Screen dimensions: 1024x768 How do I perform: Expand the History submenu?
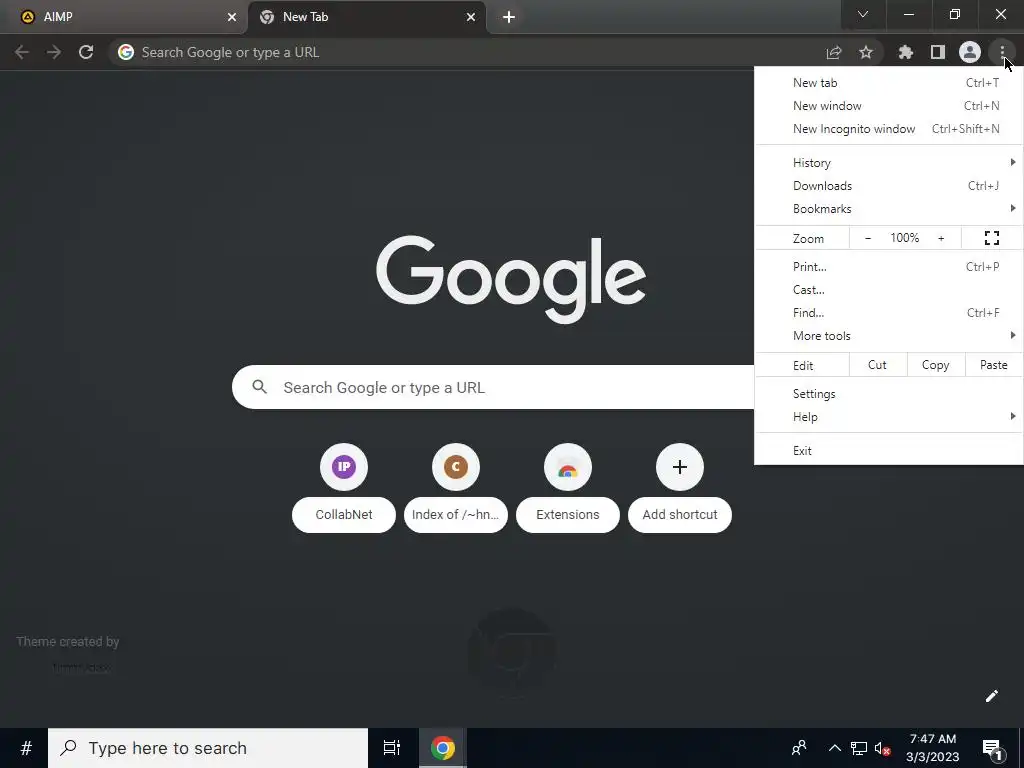coord(889,163)
